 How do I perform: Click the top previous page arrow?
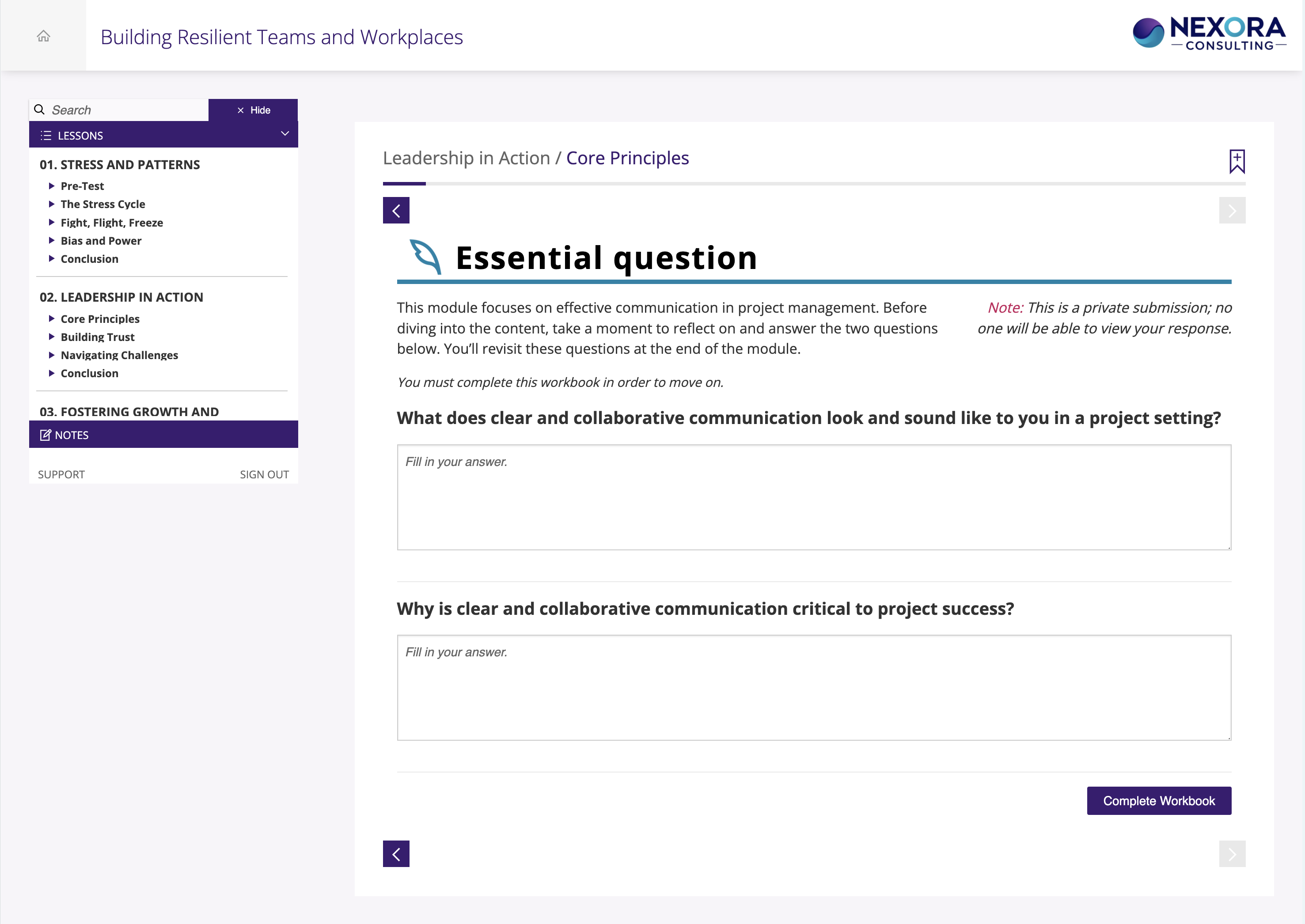pos(396,211)
